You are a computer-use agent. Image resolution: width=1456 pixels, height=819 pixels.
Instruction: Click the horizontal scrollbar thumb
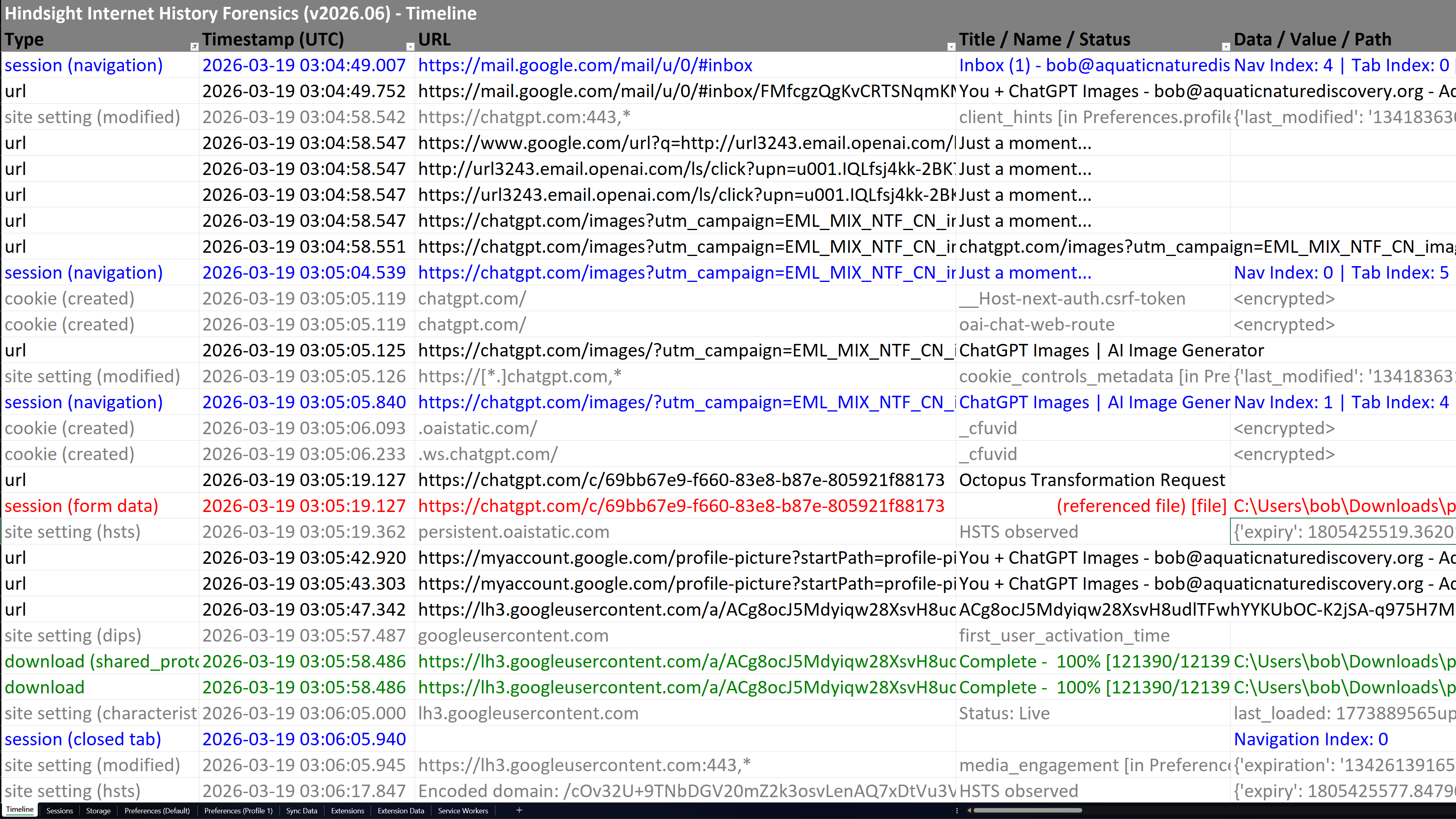click(x=1028, y=810)
